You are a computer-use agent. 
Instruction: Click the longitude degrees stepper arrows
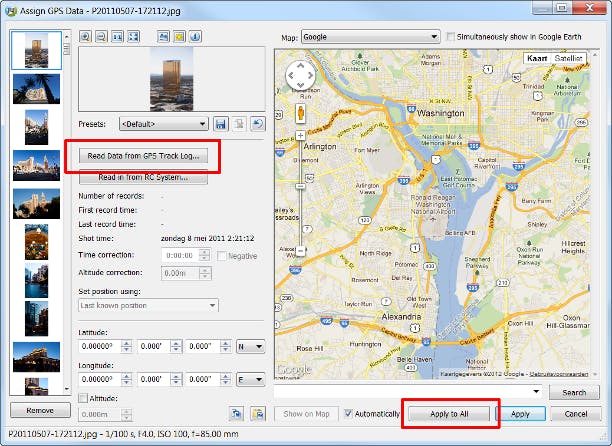pos(126,379)
